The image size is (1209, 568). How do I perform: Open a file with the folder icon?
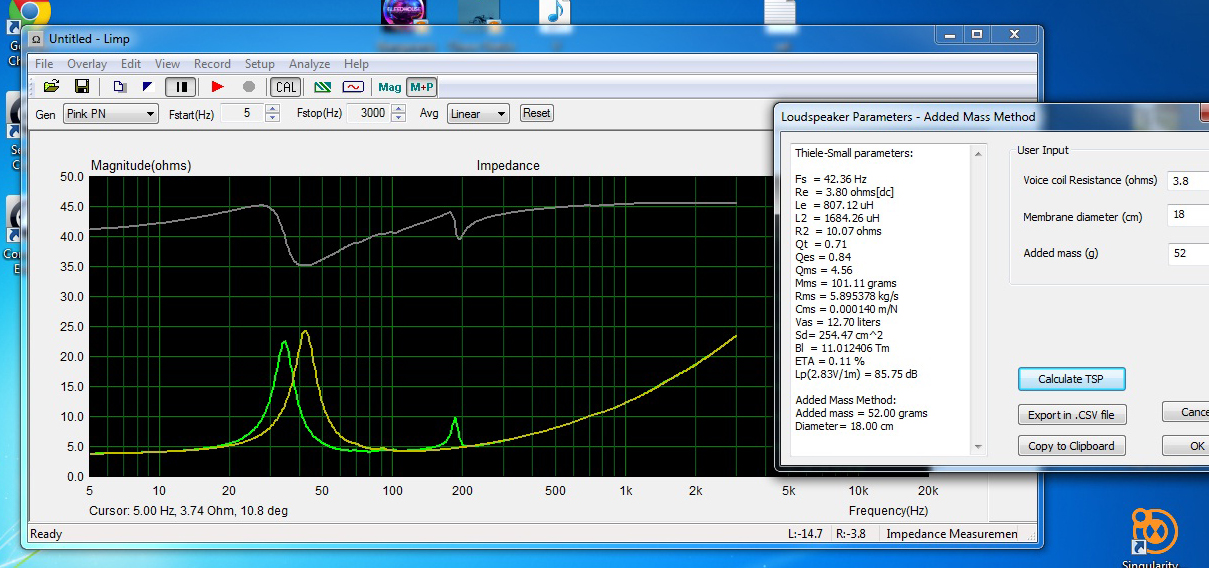click(51, 87)
